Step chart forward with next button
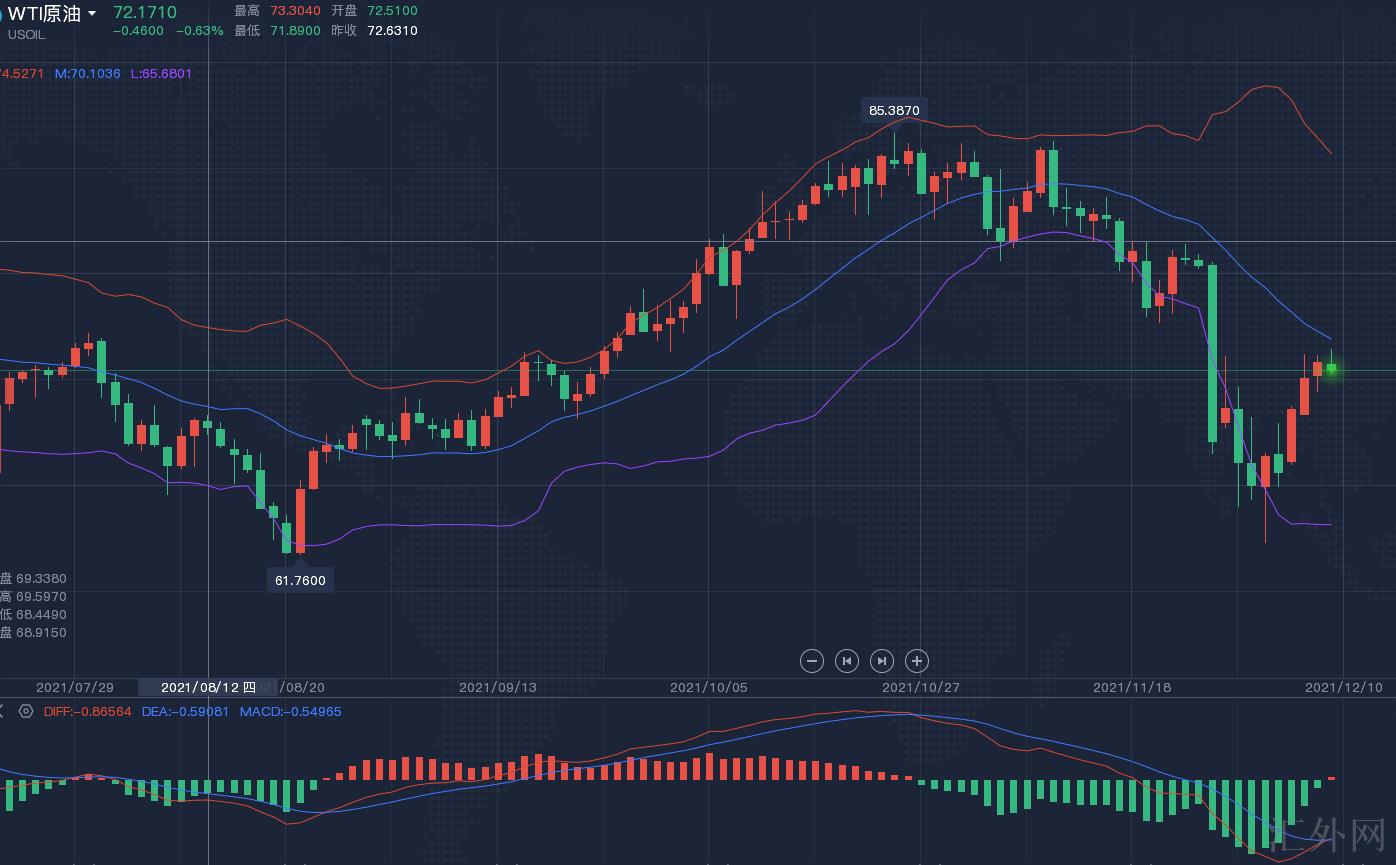Viewport: 1396px width, 865px height. 882,661
